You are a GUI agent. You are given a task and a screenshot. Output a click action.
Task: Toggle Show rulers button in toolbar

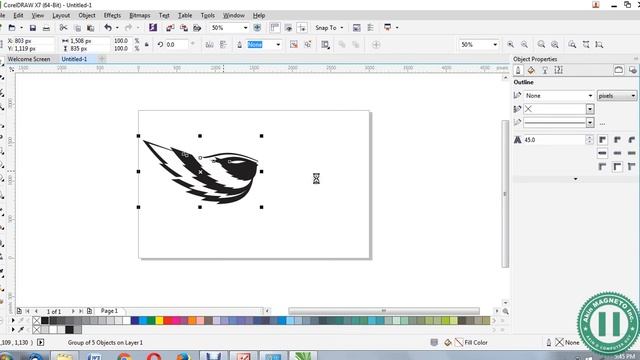coord(275,28)
